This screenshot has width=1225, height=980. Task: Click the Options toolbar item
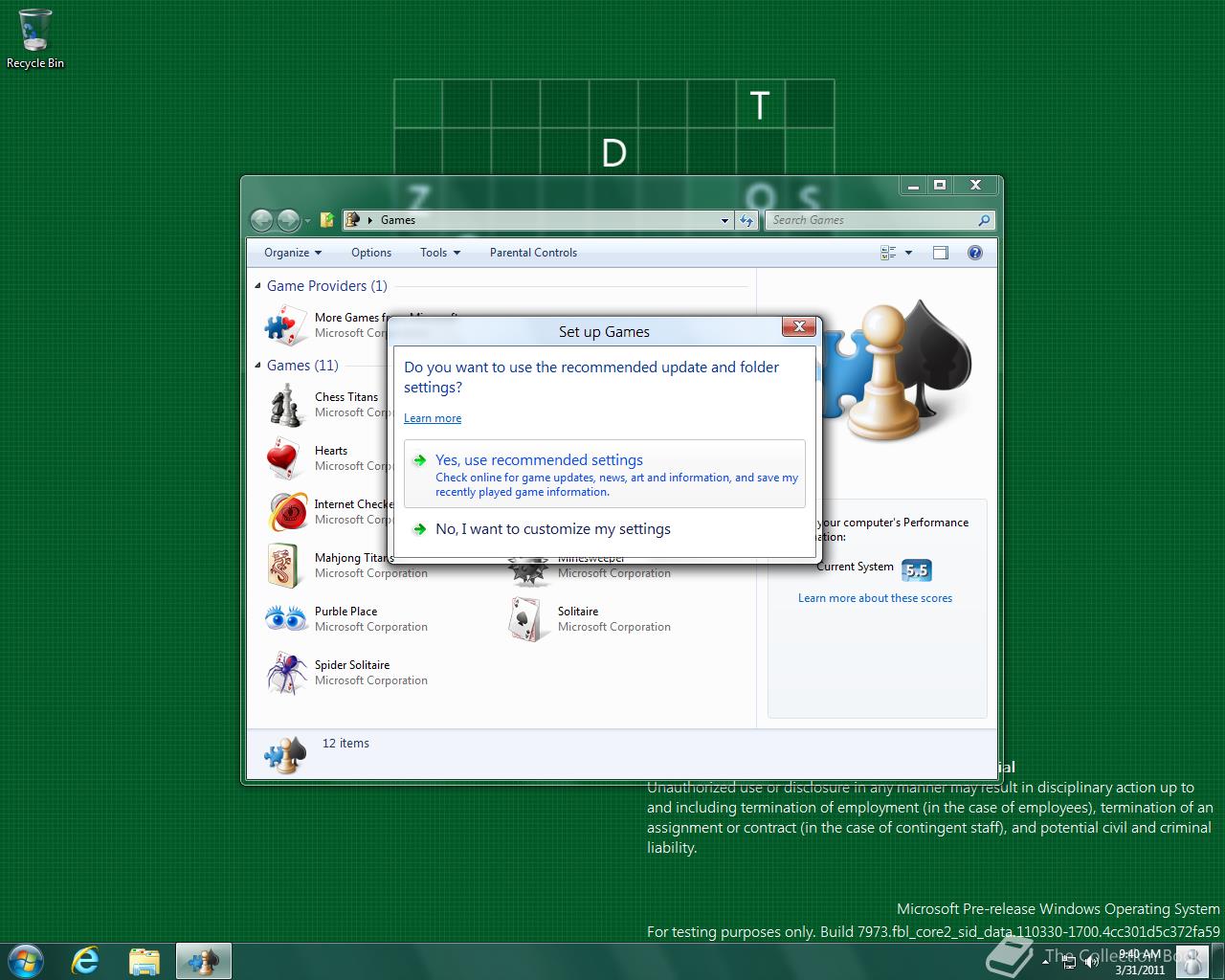coord(371,253)
